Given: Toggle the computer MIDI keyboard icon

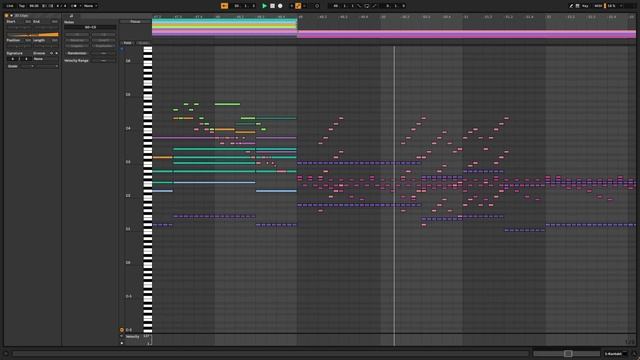Looking at the screenshot, I should (578, 6).
